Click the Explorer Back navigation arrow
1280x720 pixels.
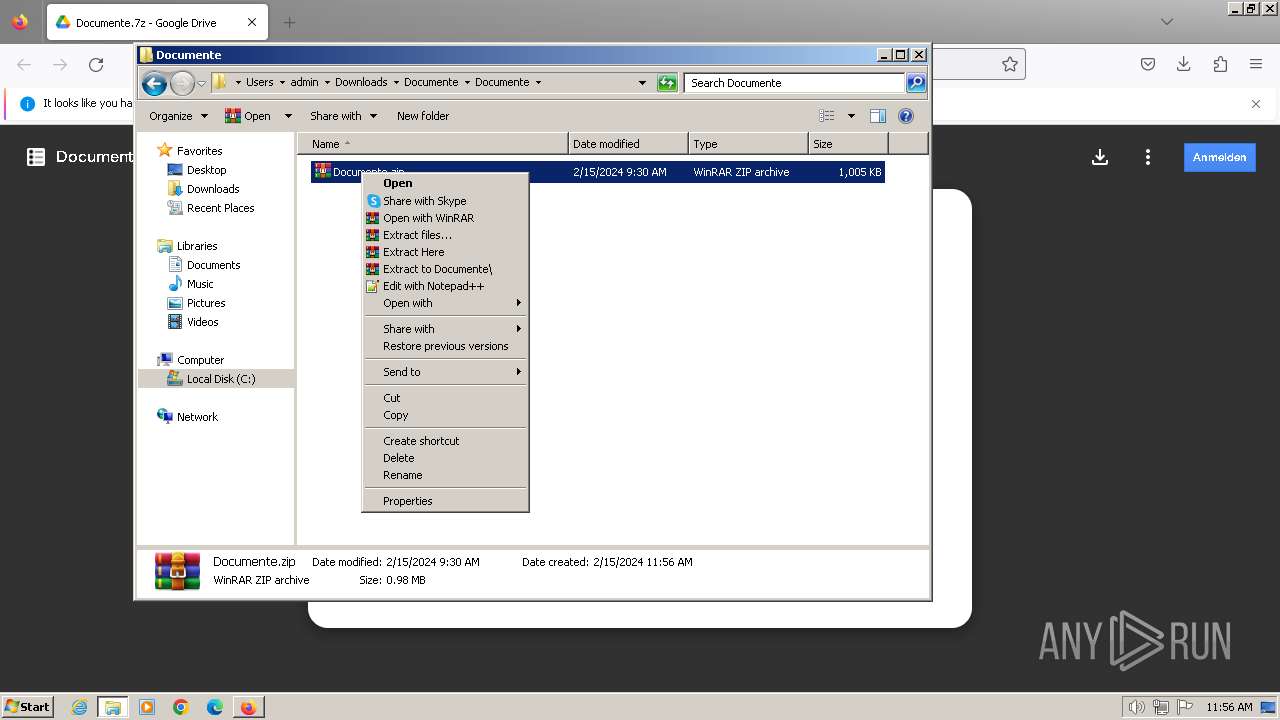[x=154, y=83]
